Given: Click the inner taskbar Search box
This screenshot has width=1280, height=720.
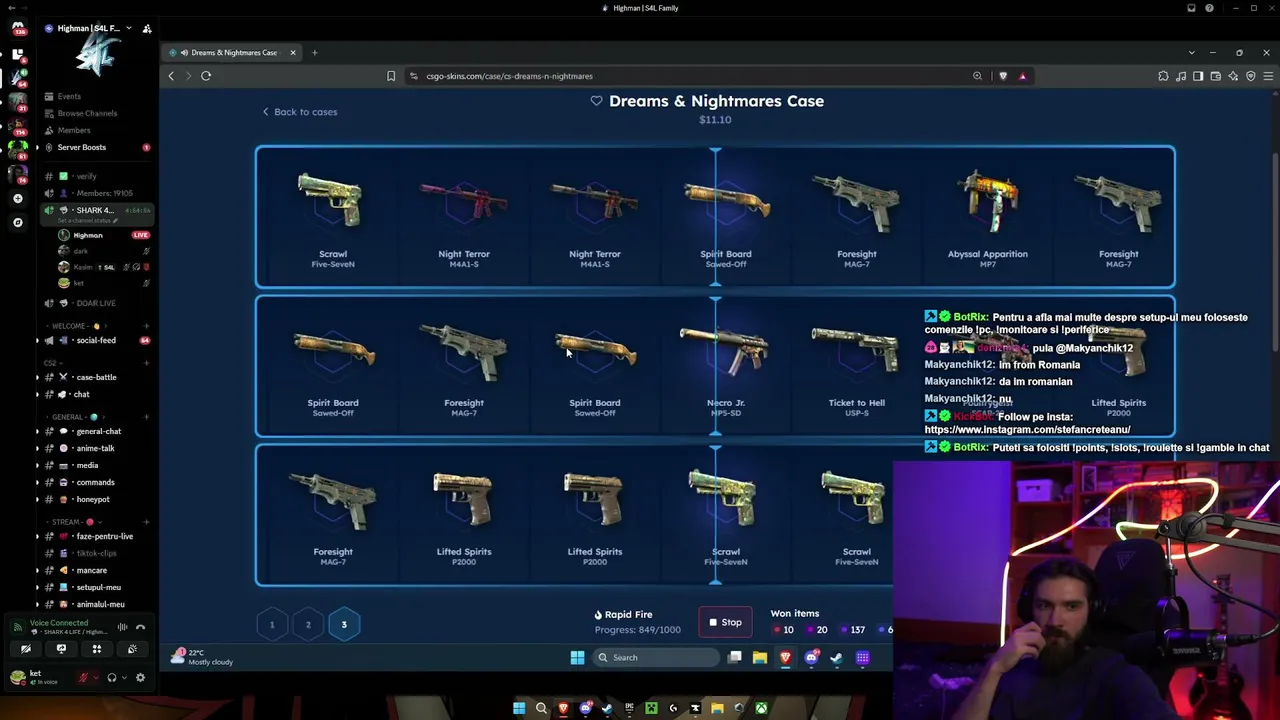Looking at the screenshot, I should click(x=655, y=658).
